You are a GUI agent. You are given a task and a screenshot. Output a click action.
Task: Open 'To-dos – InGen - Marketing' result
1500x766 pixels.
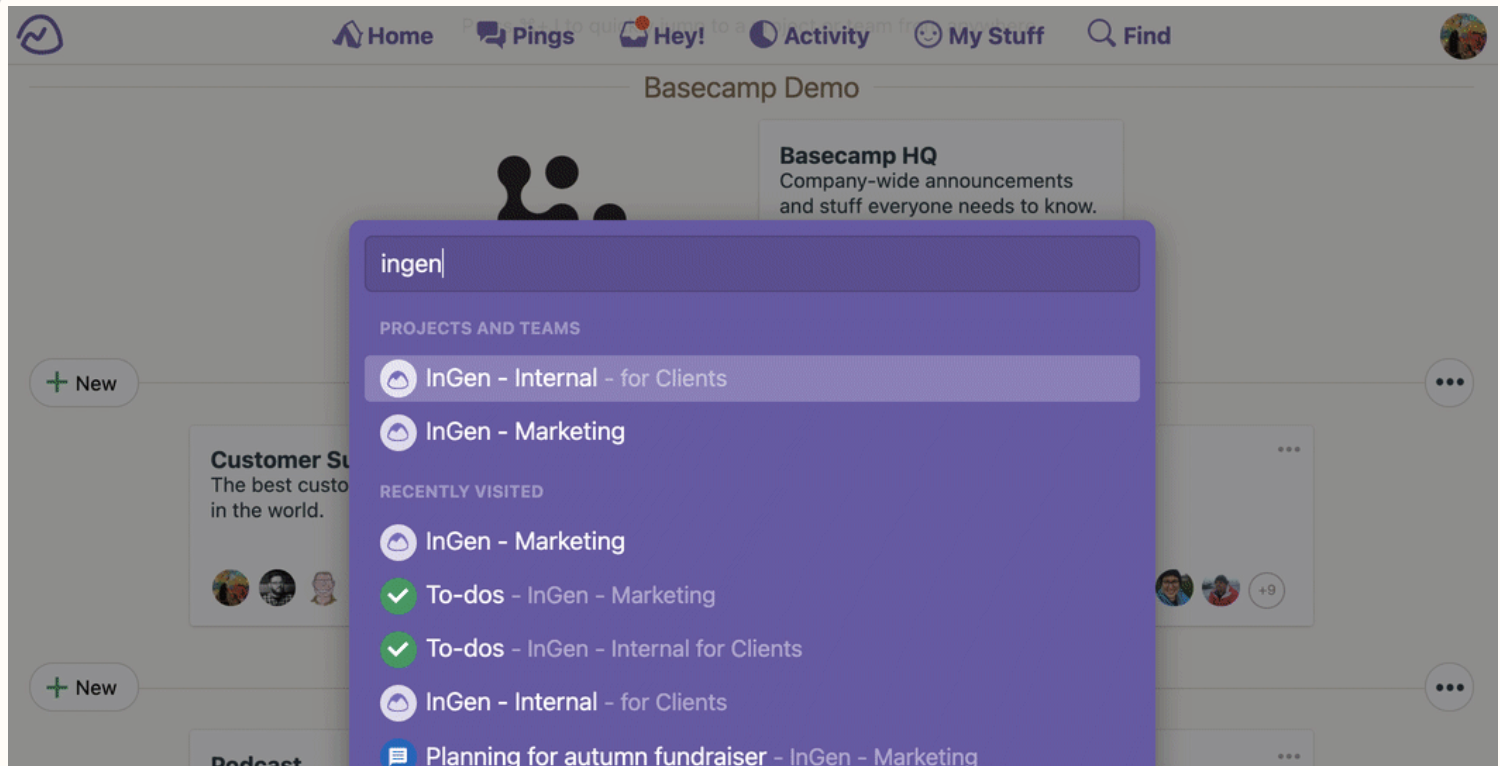pyautogui.click(x=752, y=596)
